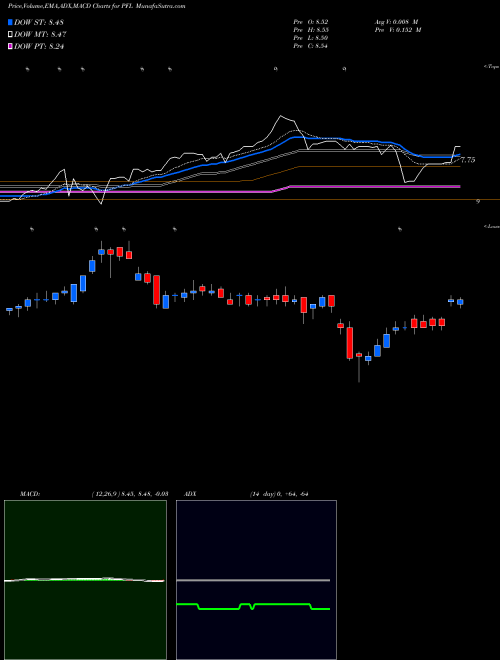Click the 'Pre C: 8.54' value

pyautogui.click(x=311, y=46)
